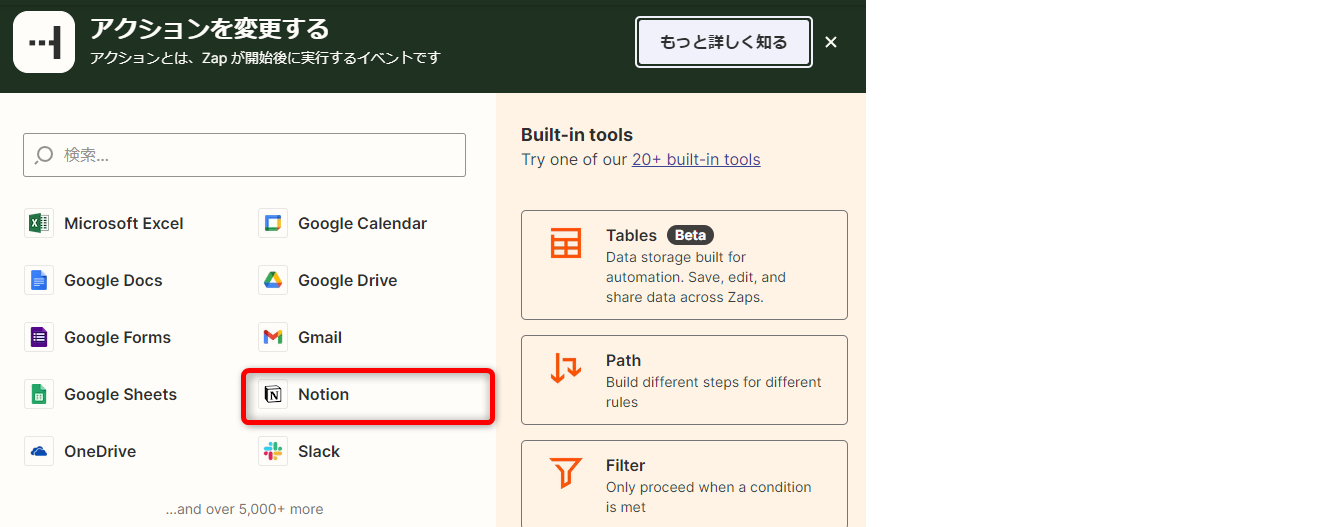The width and height of the screenshot is (1344, 527).
Task: Open the Tables built-in tool card
Action: pos(684,265)
